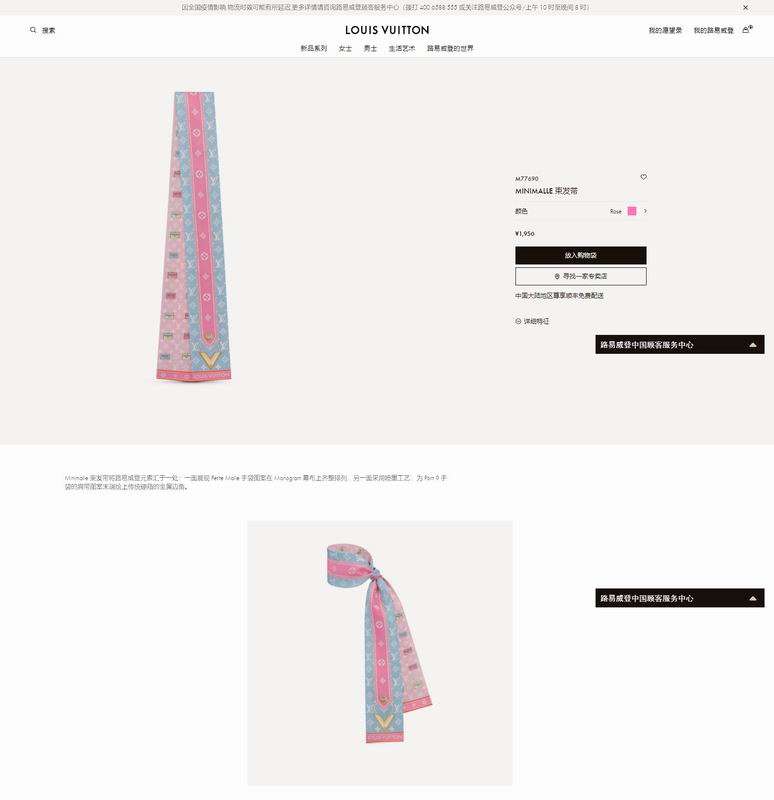Viewport: 774px width, 800px height.
Task: Click the location pin icon in store finder button
Action: tap(557, 276)
